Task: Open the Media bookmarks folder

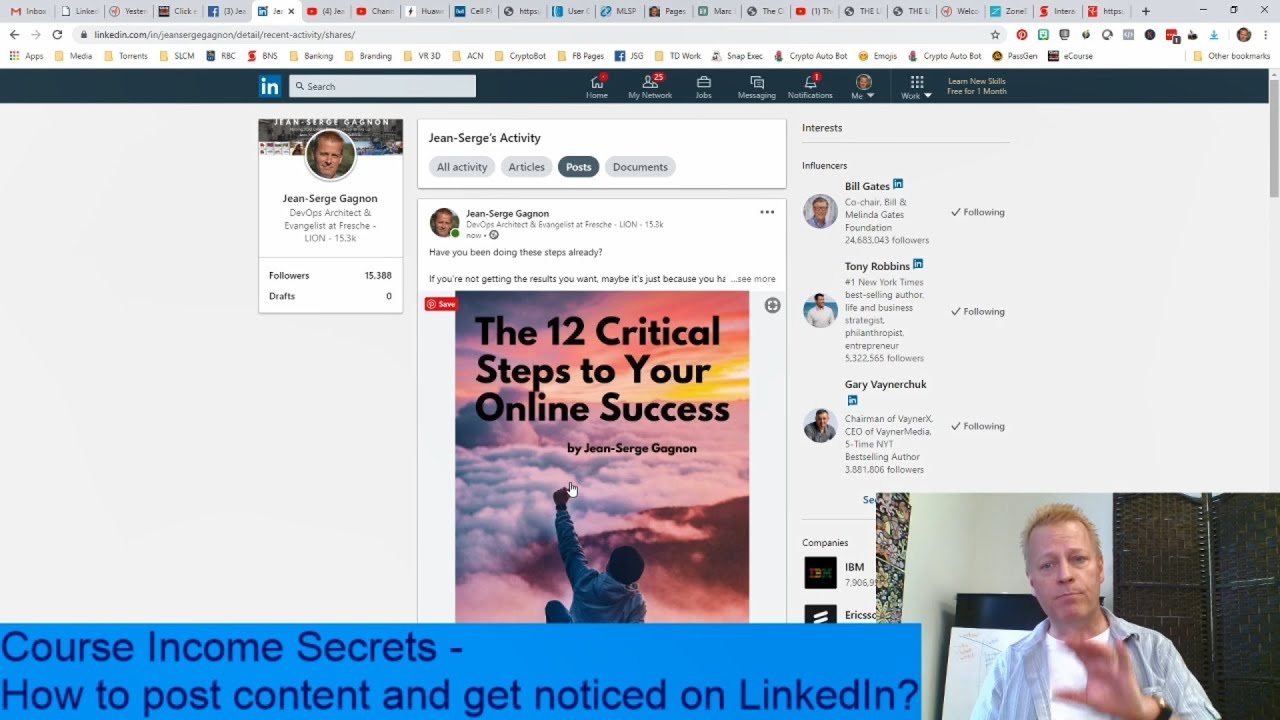Action: [74, 56]
